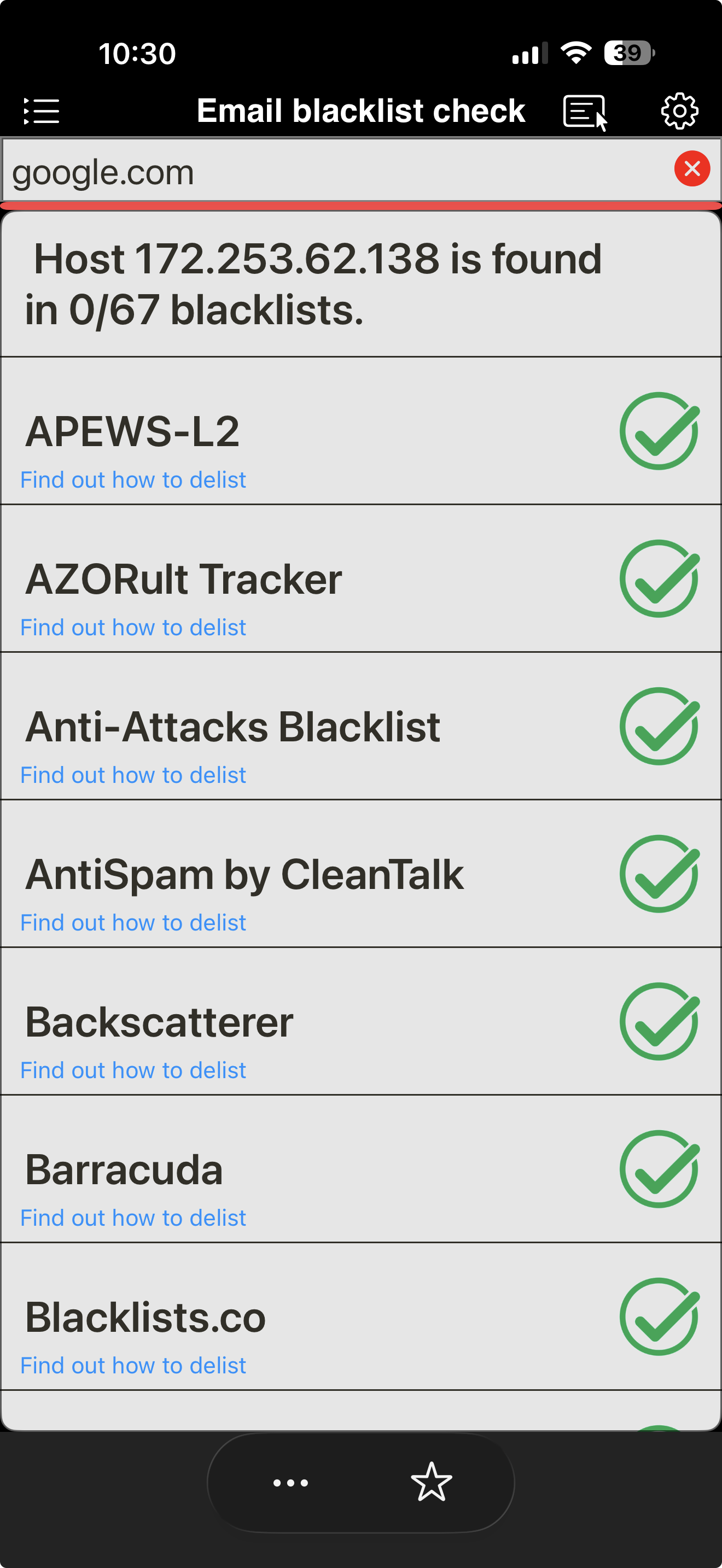The height and width of the screenshot is (1568, 722).
Task: Open the settings gear
Action: click(679, 110)
